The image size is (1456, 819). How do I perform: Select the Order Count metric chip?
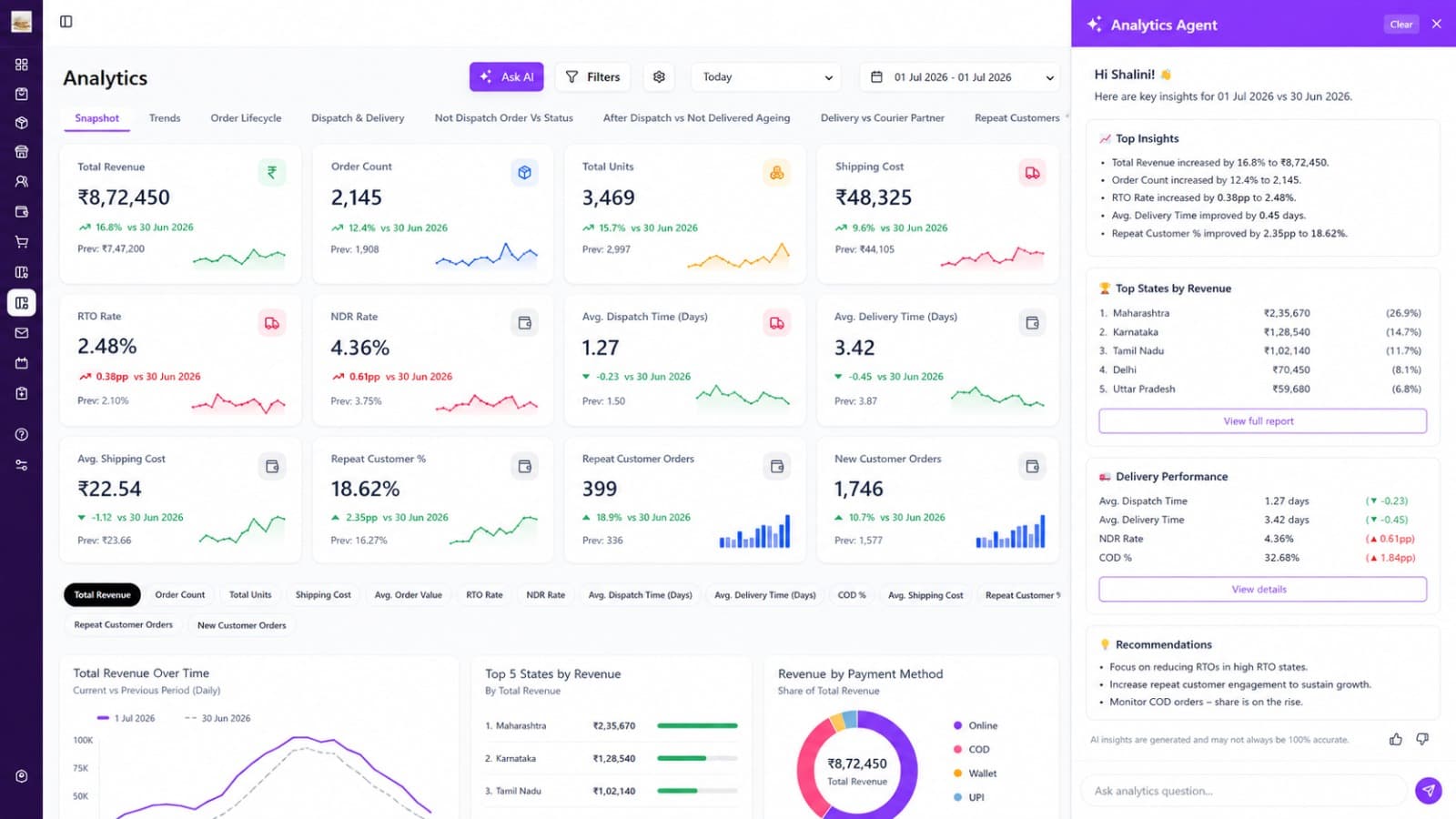tap(180, 595)
